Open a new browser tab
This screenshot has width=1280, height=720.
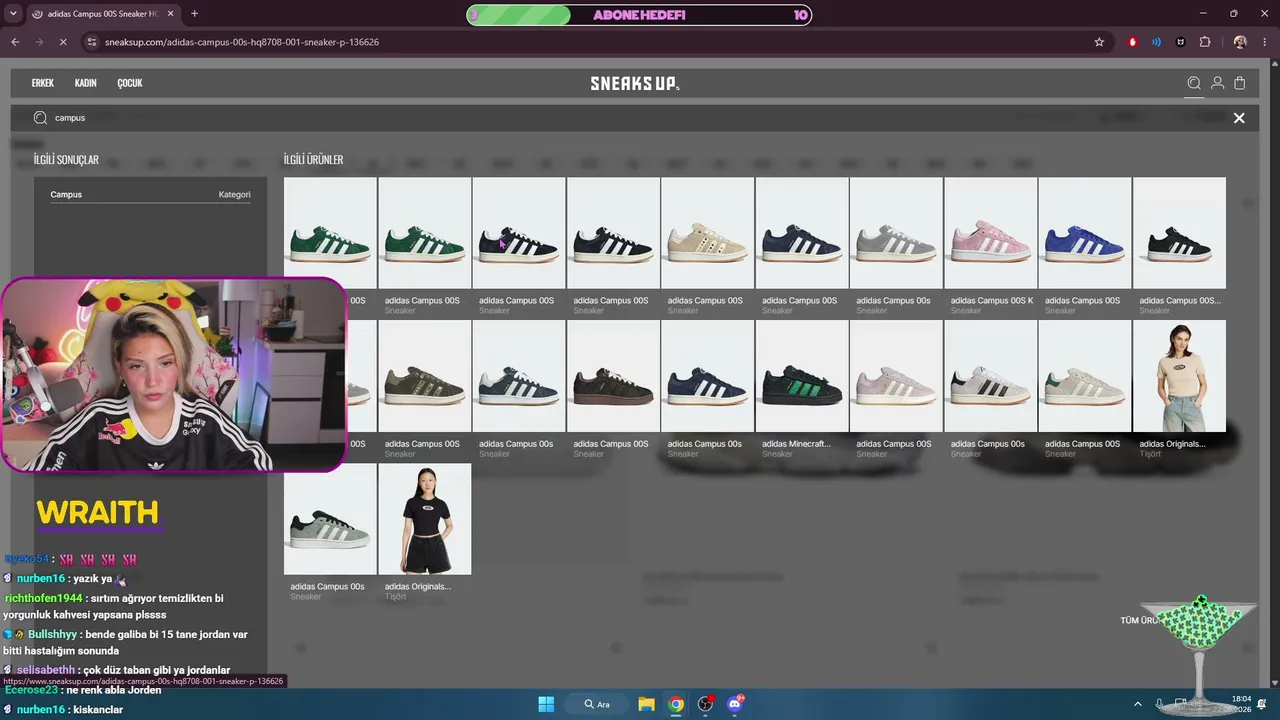tap(194, 14)
